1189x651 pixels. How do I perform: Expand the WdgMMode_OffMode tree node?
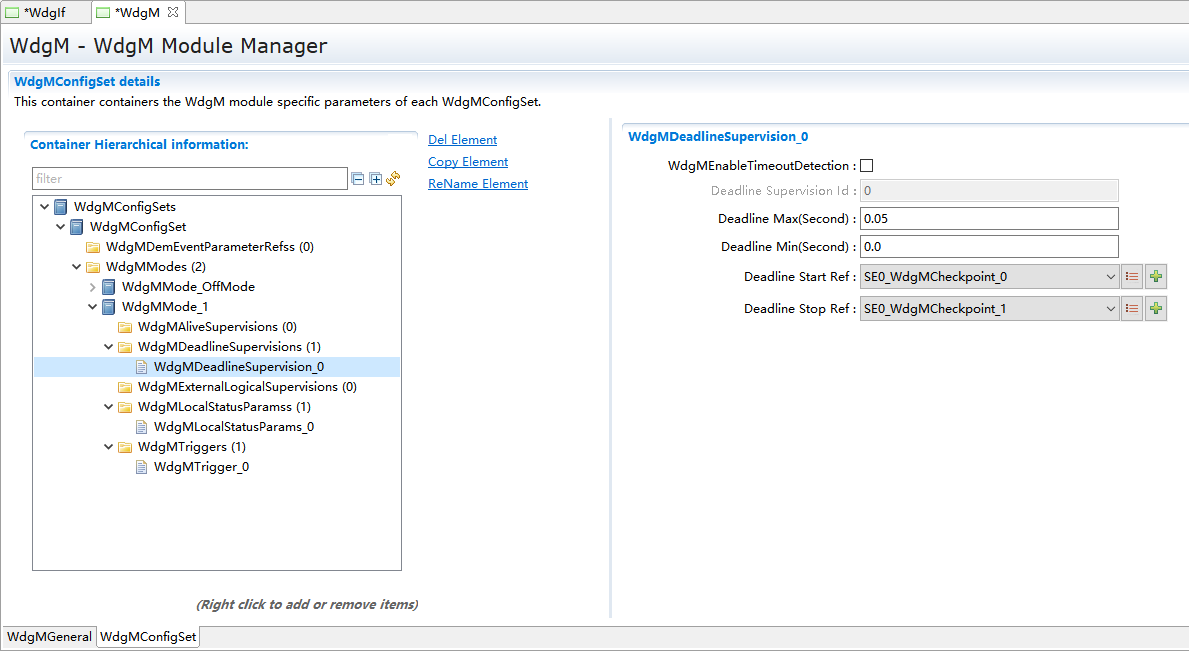93,287
